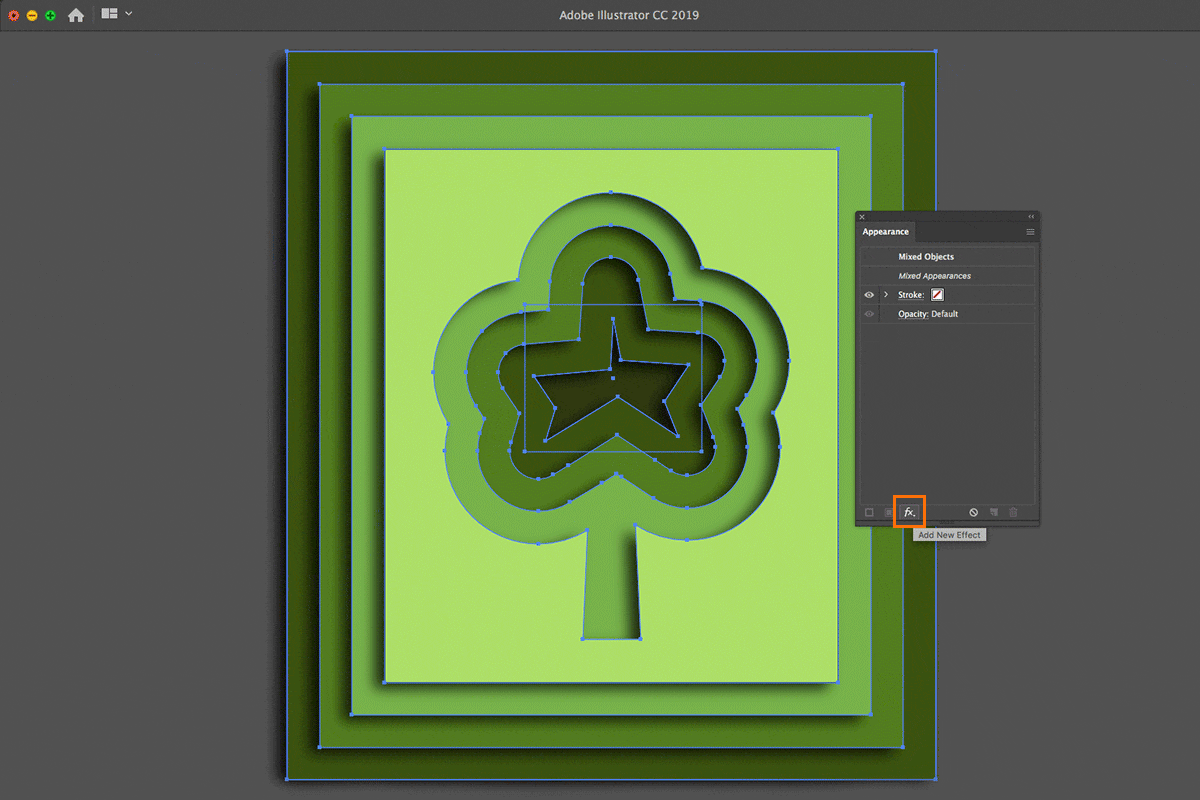Viewport: 1200px width, 800px height.
Task: Select the Mixed Objects row
Action: 948,257
